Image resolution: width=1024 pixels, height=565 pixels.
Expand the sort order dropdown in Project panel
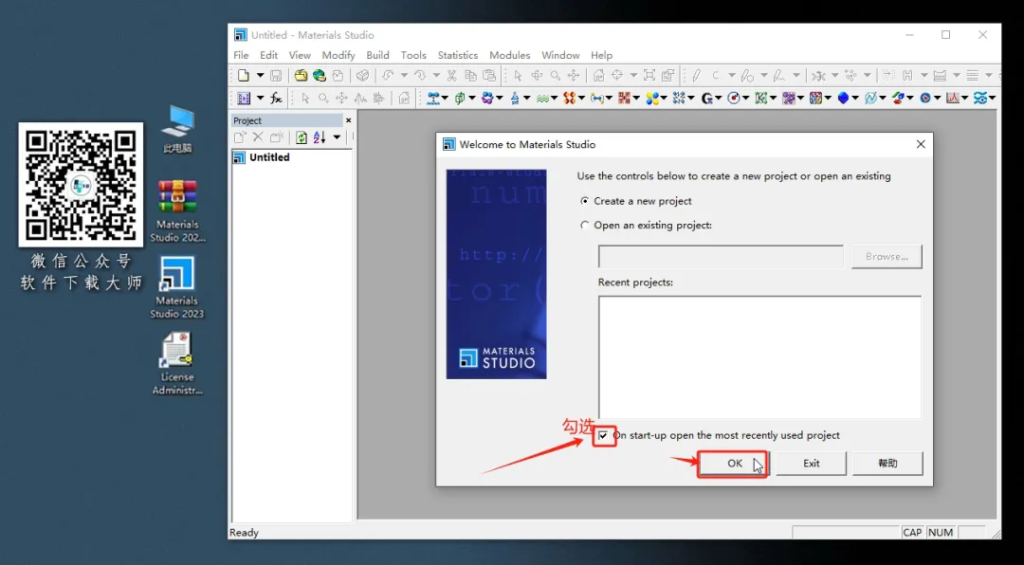[337, 137]
